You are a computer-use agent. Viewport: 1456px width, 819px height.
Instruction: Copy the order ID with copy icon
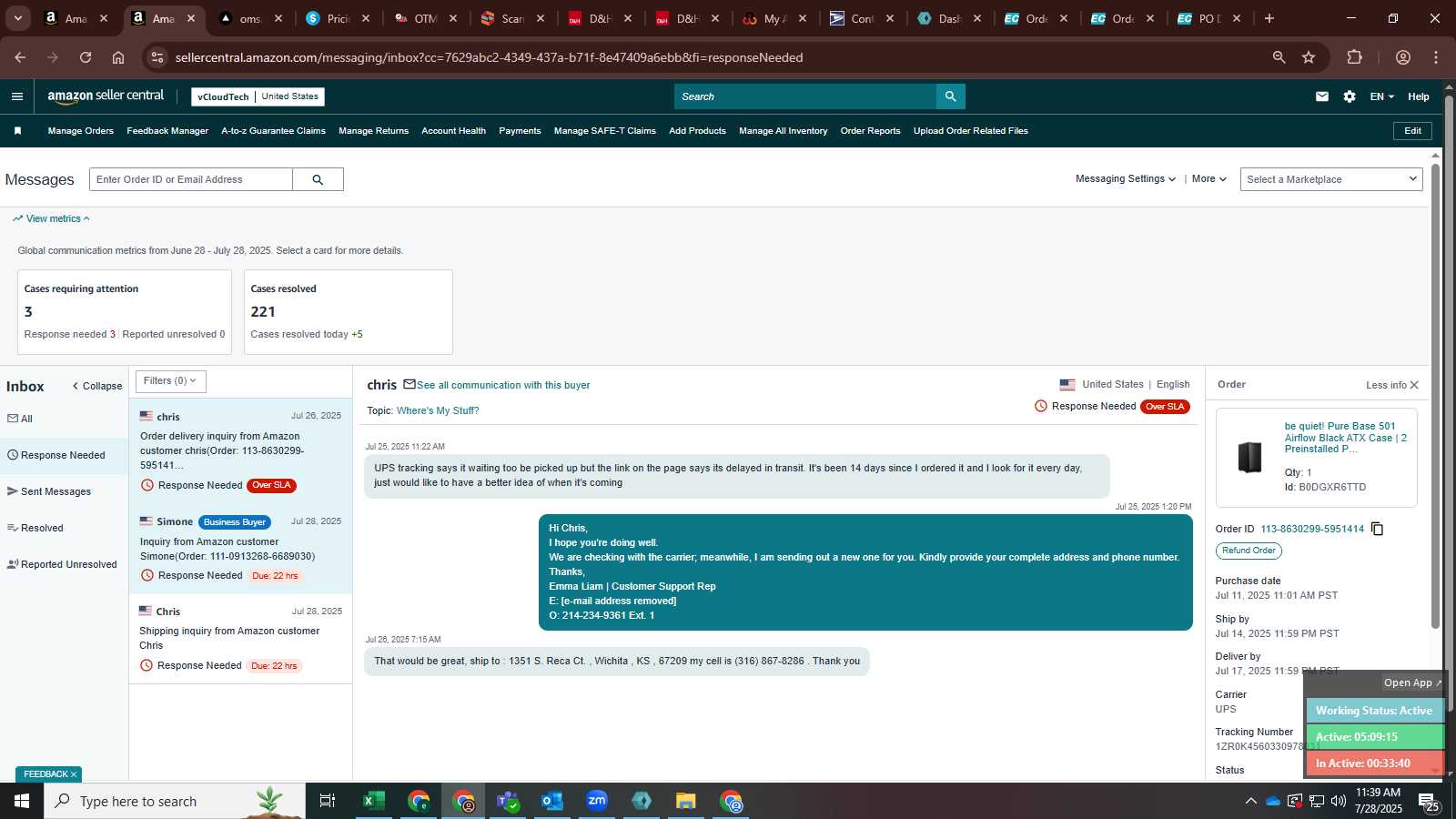point(1378,529)
